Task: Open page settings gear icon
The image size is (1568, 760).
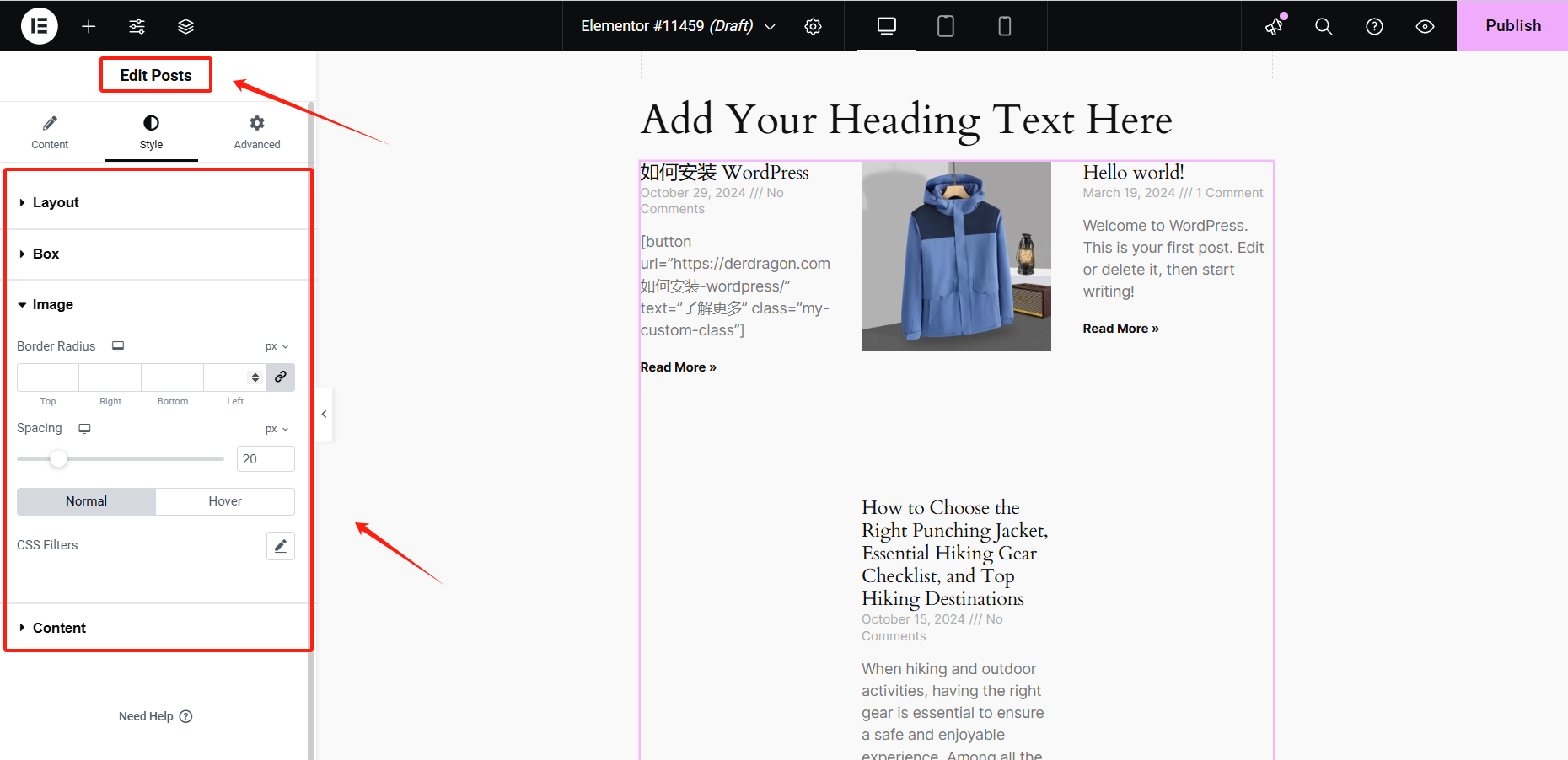Action: [813, 26]
